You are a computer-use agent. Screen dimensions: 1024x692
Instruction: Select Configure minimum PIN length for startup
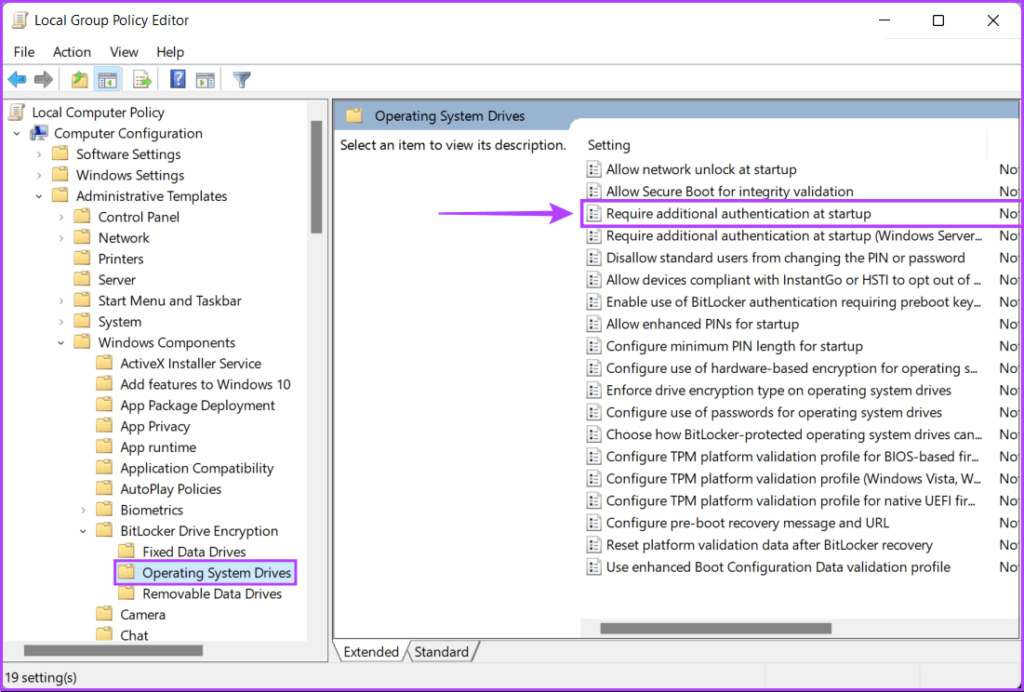point(734,346)
